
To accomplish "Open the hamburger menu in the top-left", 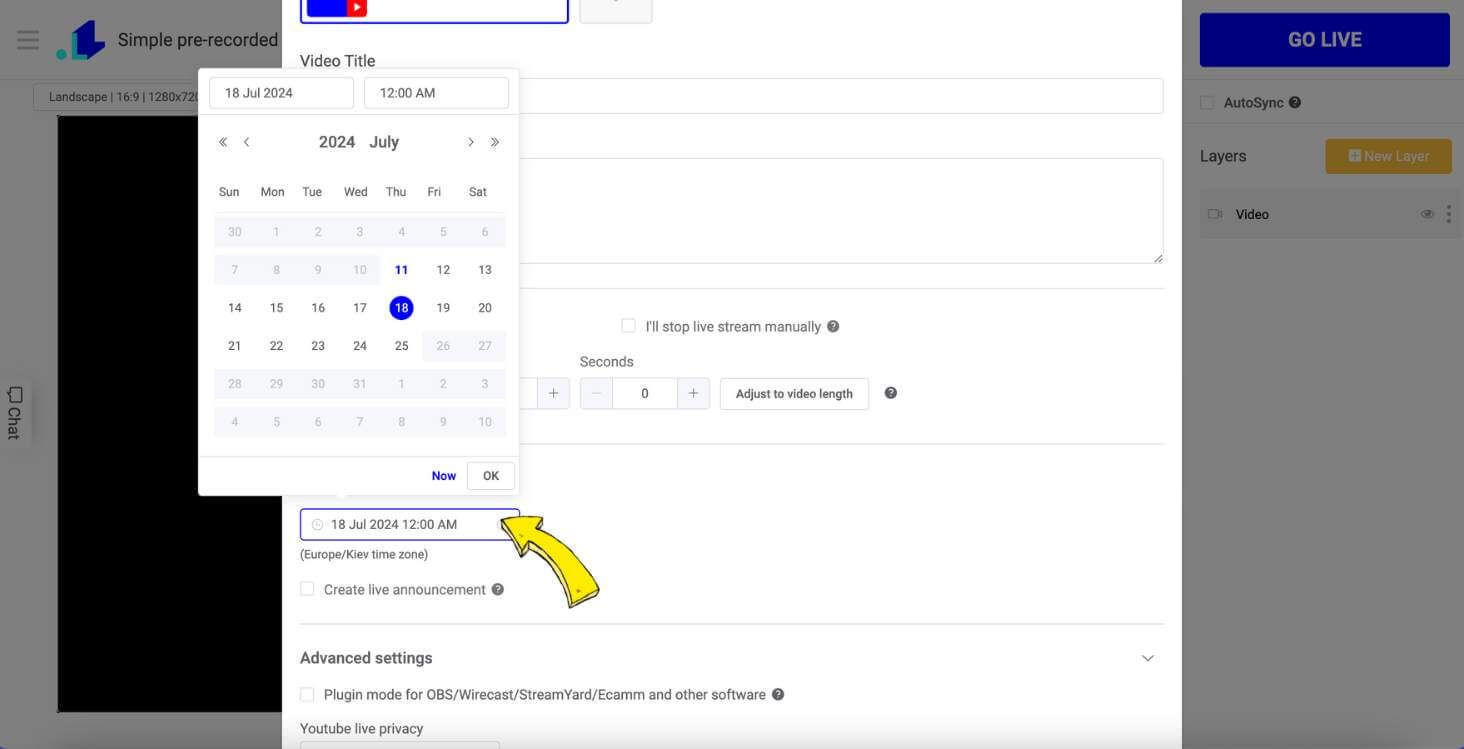I will tap(27, 40).
